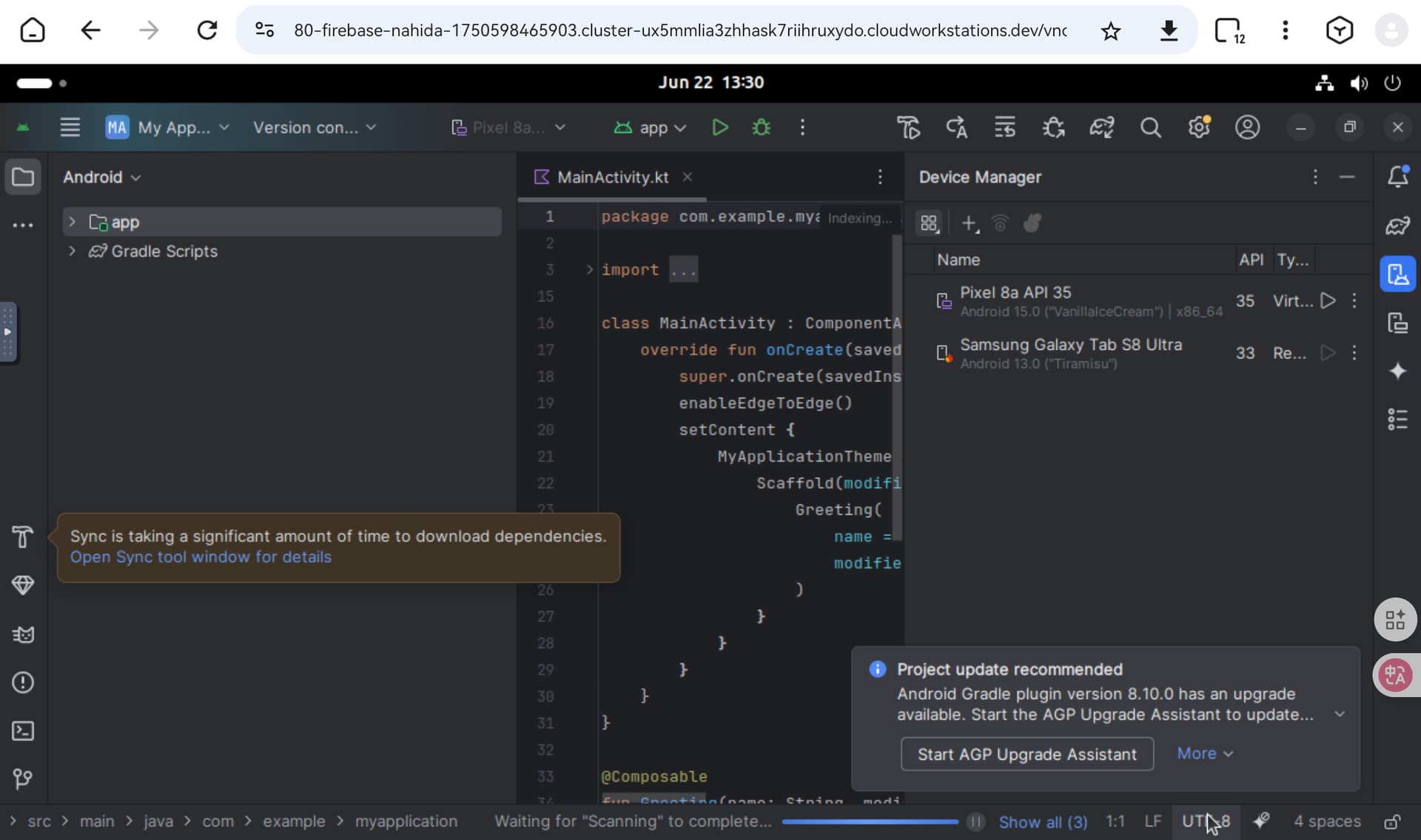The image size is (1421, 840).
Task: Start the Pixel 8a API 35 emulator
Action: click(1328, 300)
